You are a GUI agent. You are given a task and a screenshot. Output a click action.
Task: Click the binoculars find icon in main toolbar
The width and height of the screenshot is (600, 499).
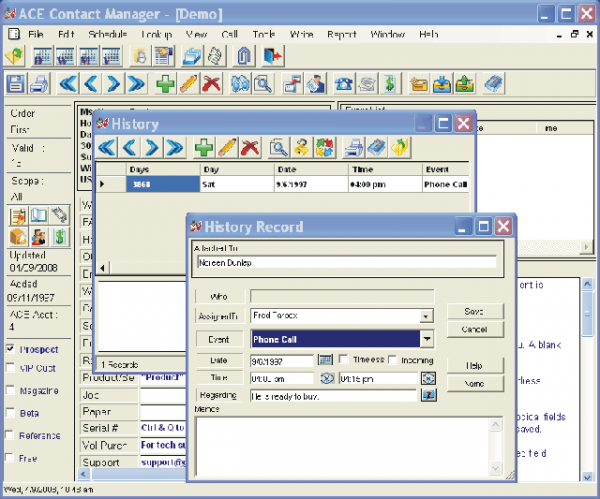tap(240, 83)
